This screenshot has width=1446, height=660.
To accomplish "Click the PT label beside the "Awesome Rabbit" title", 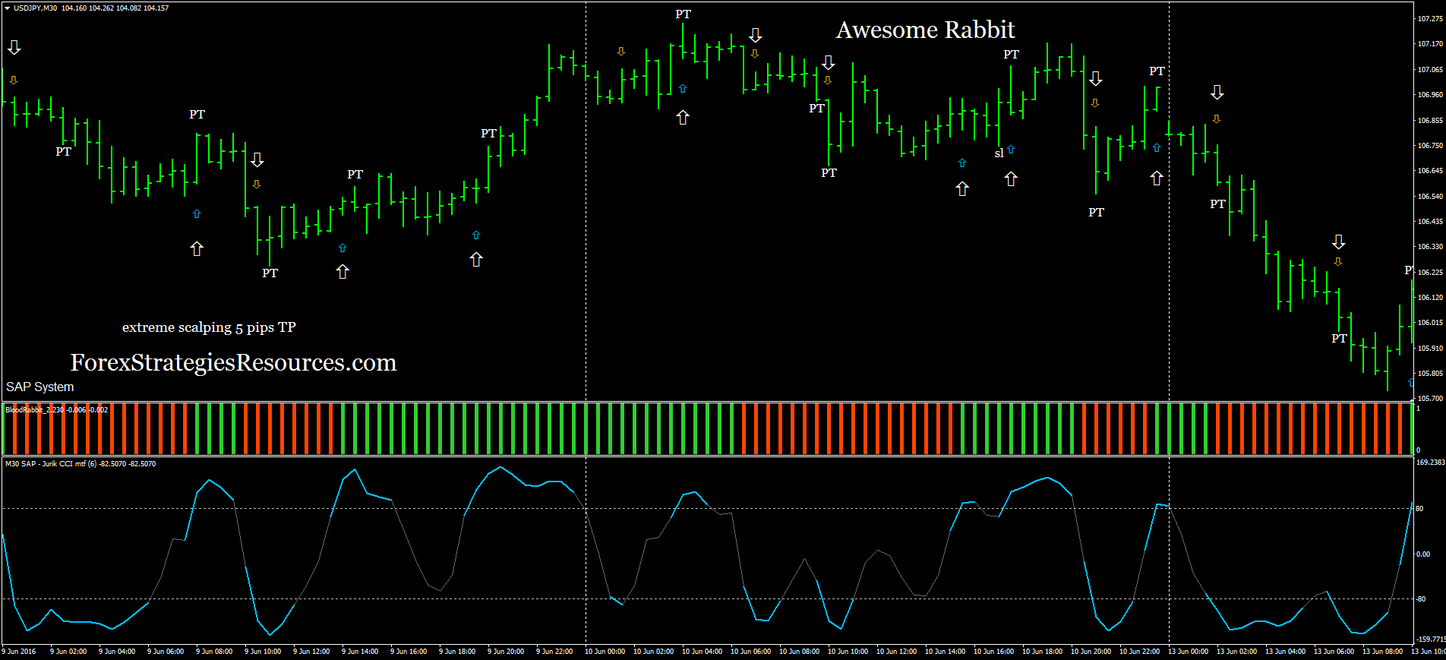I will [1011, 54].
